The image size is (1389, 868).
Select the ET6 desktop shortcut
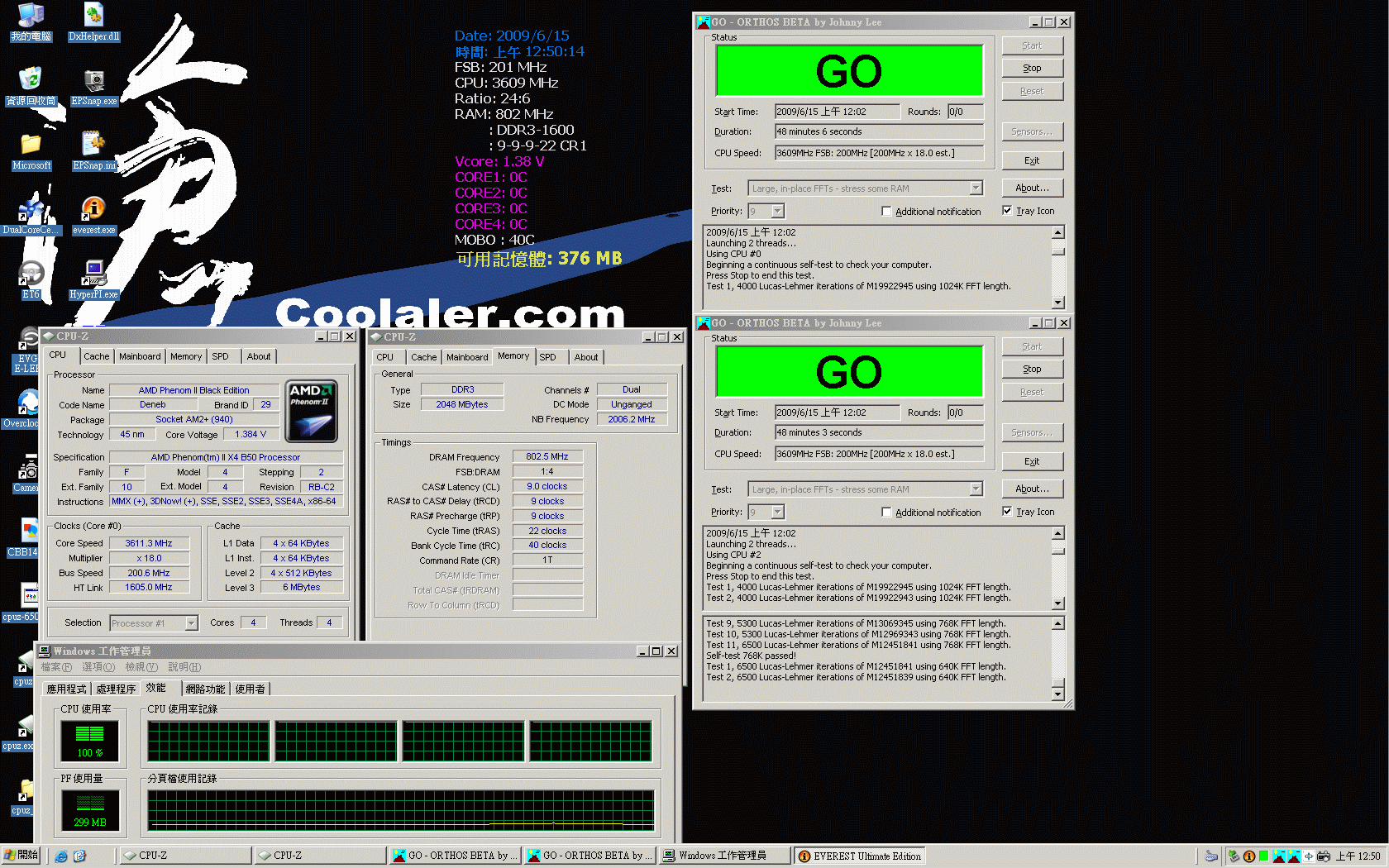pos(31,280)
